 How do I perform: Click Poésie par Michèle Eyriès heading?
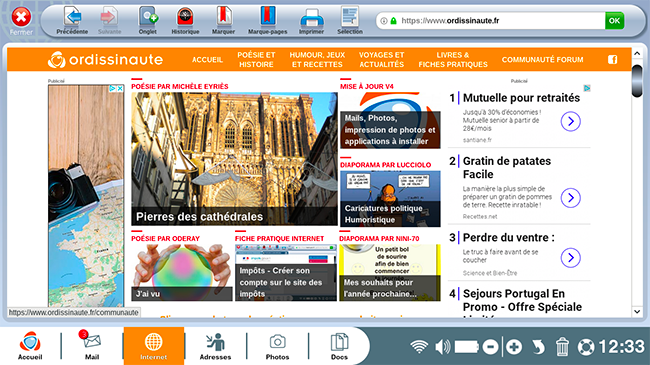(179, 86)
